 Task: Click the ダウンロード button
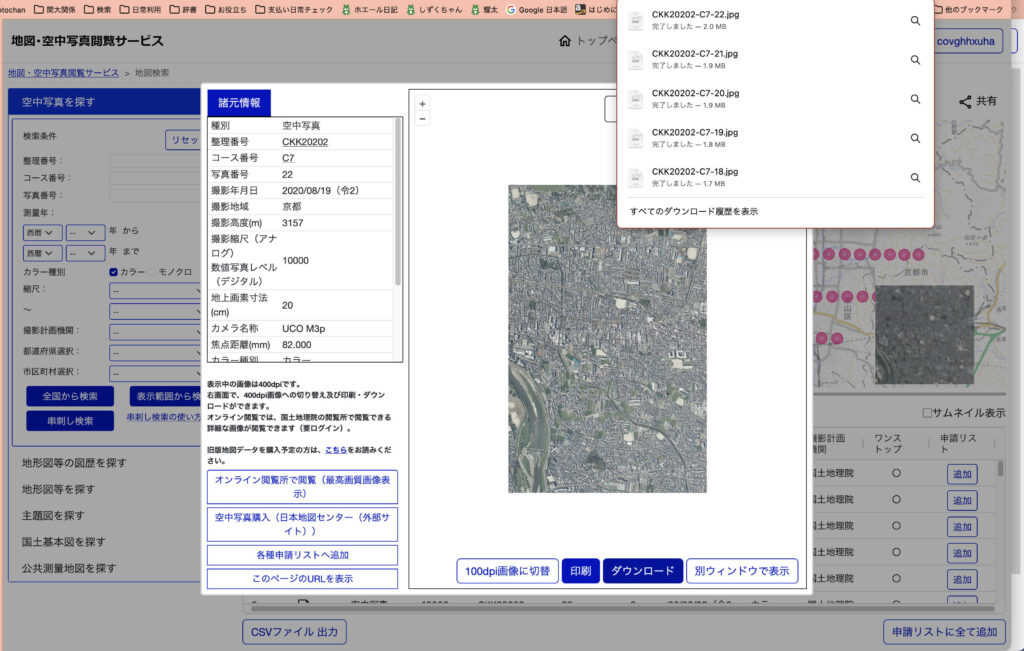coord(642,571)
